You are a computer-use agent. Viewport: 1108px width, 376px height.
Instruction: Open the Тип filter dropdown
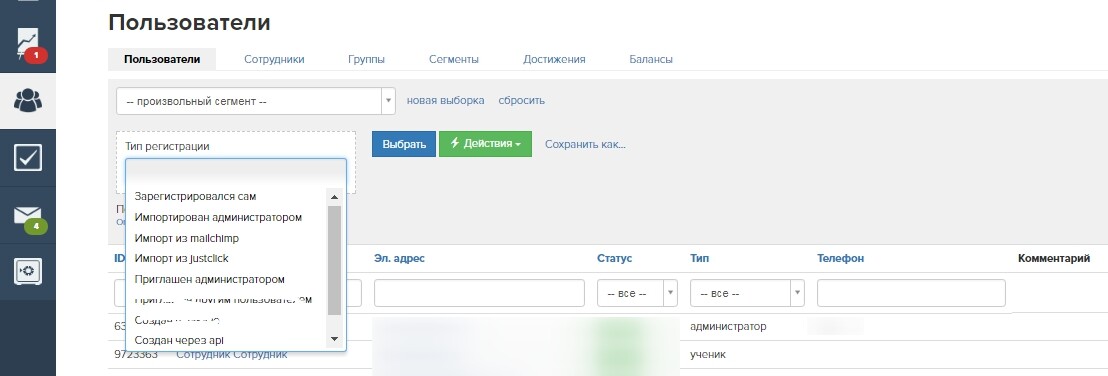(x=747, y=293)
